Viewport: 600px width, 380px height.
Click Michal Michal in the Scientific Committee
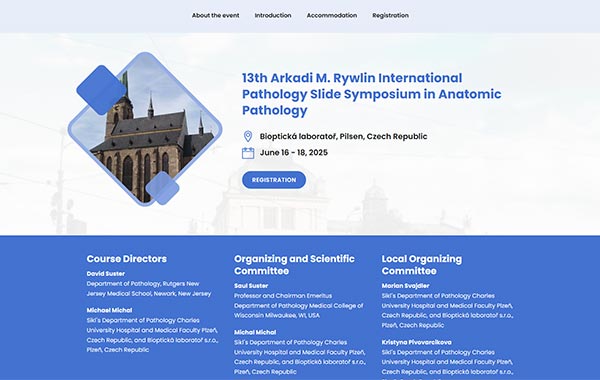(x=255, y=332)
